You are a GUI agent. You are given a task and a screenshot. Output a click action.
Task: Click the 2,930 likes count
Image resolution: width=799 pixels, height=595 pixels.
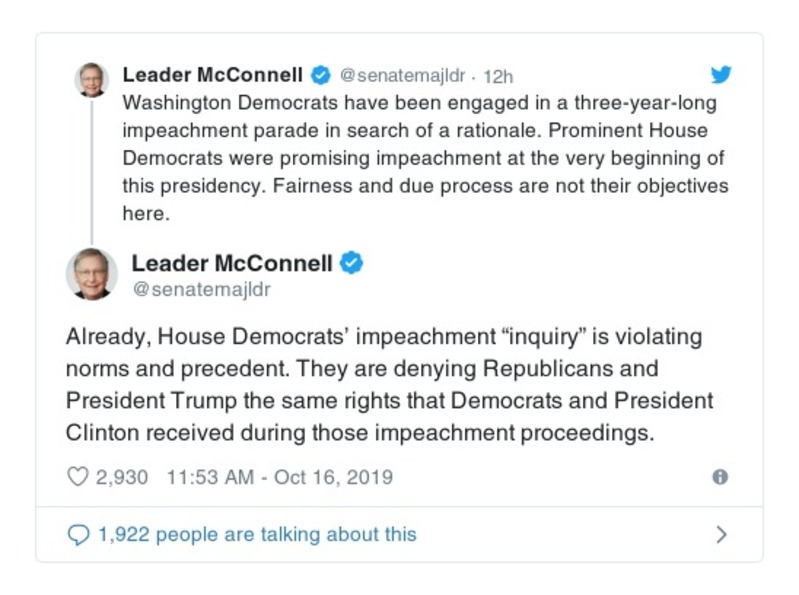(x=122, y=477)
